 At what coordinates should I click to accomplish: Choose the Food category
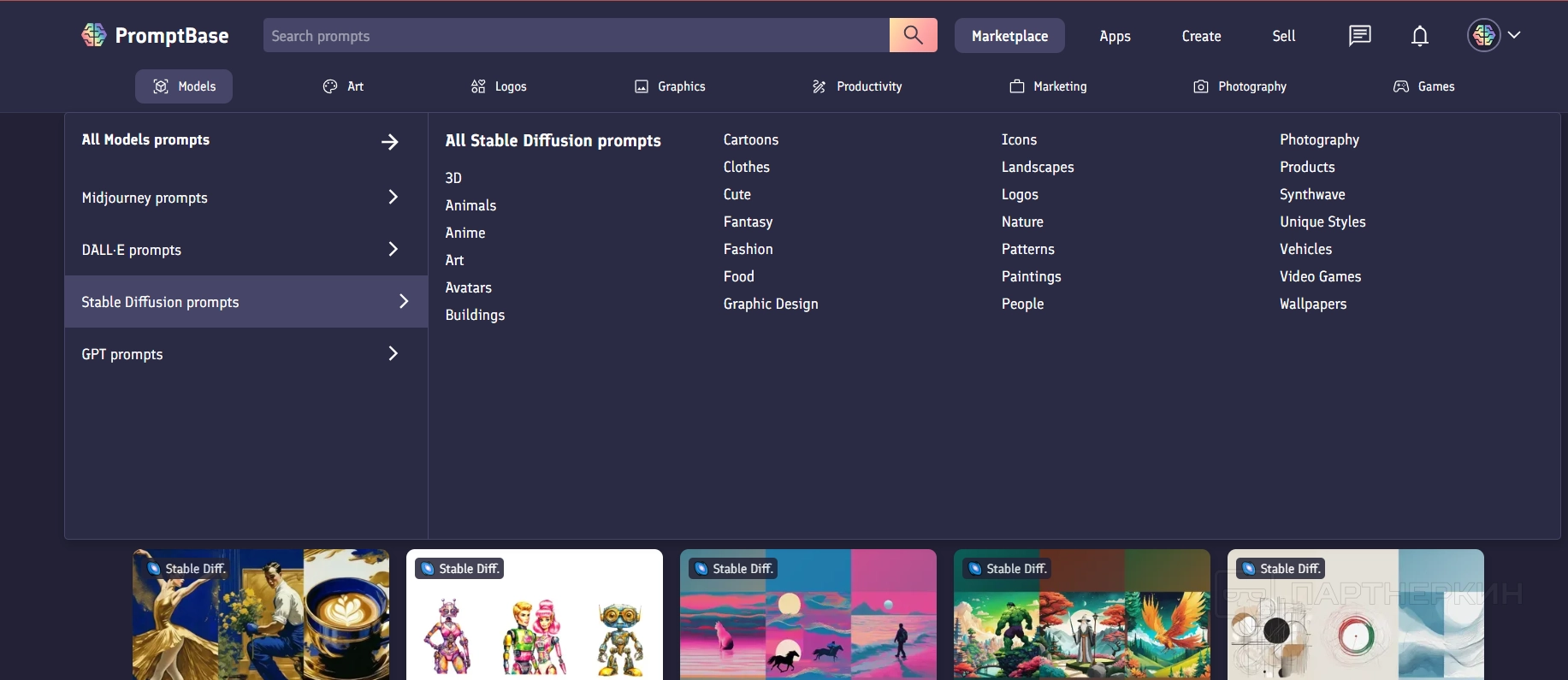tap(739, 276)
